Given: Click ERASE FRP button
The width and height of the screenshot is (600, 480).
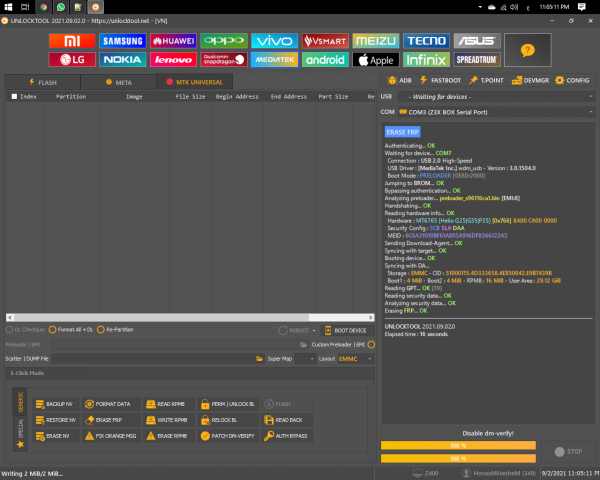Looking at the screenshot, I should [111, 420].
